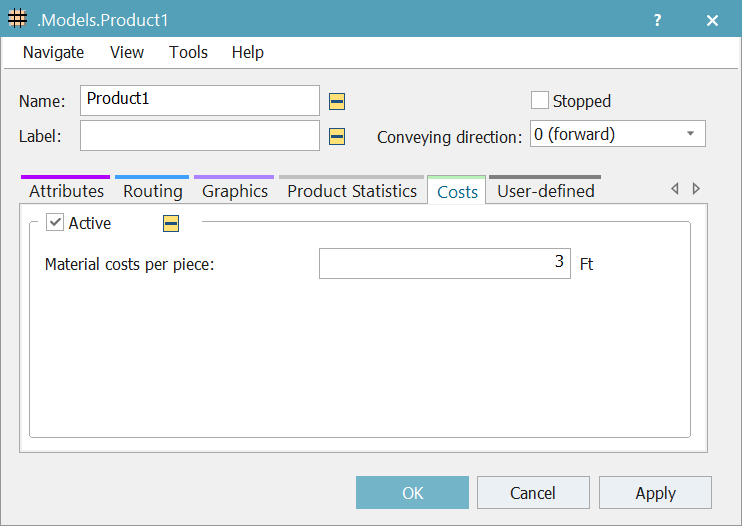Switch to the Routing tab
The width and height of the screenshot is (742, 526).
click(x=153, y=191)
